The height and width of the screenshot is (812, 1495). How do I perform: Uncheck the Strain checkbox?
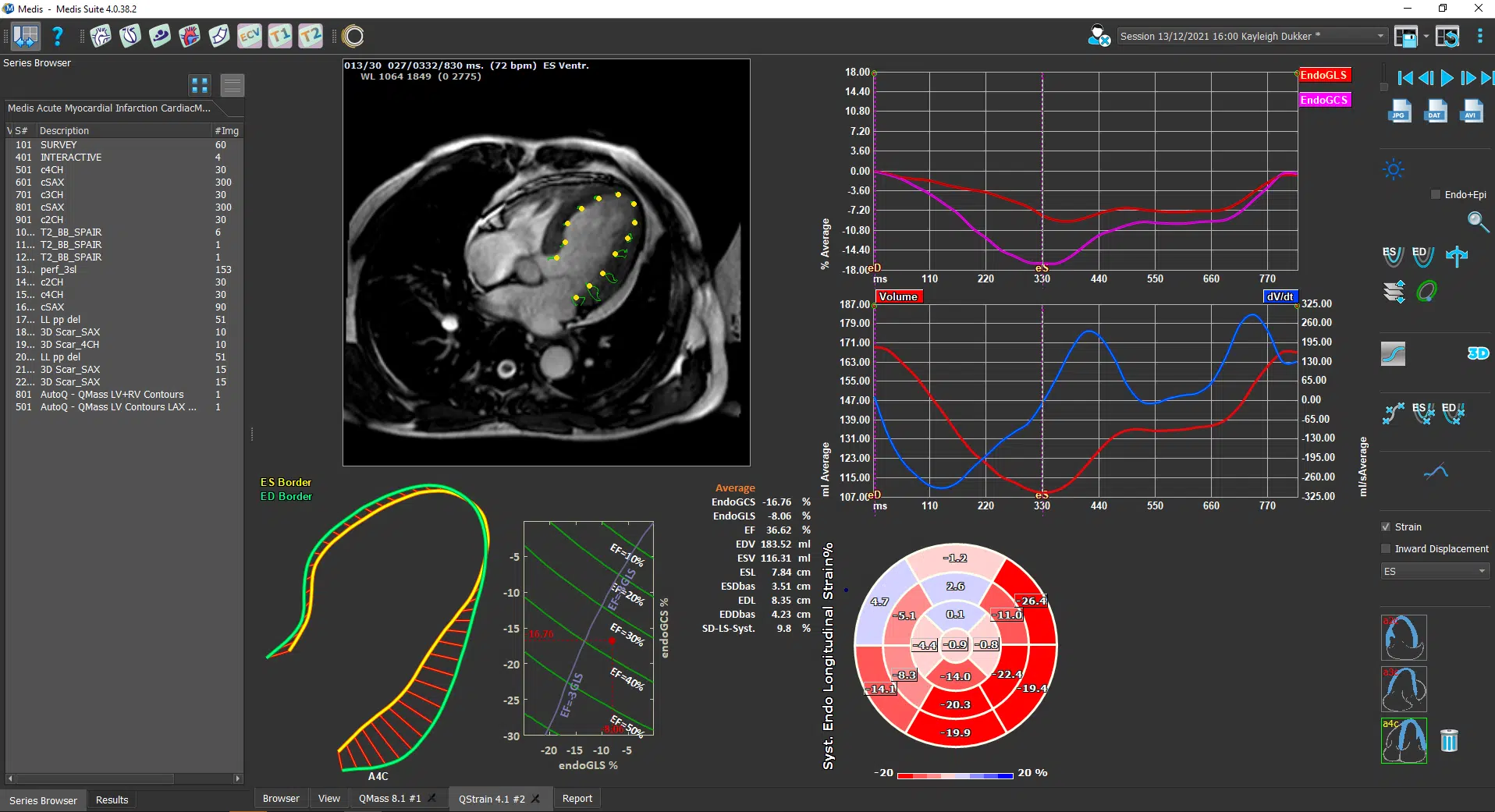point(1386,527)
